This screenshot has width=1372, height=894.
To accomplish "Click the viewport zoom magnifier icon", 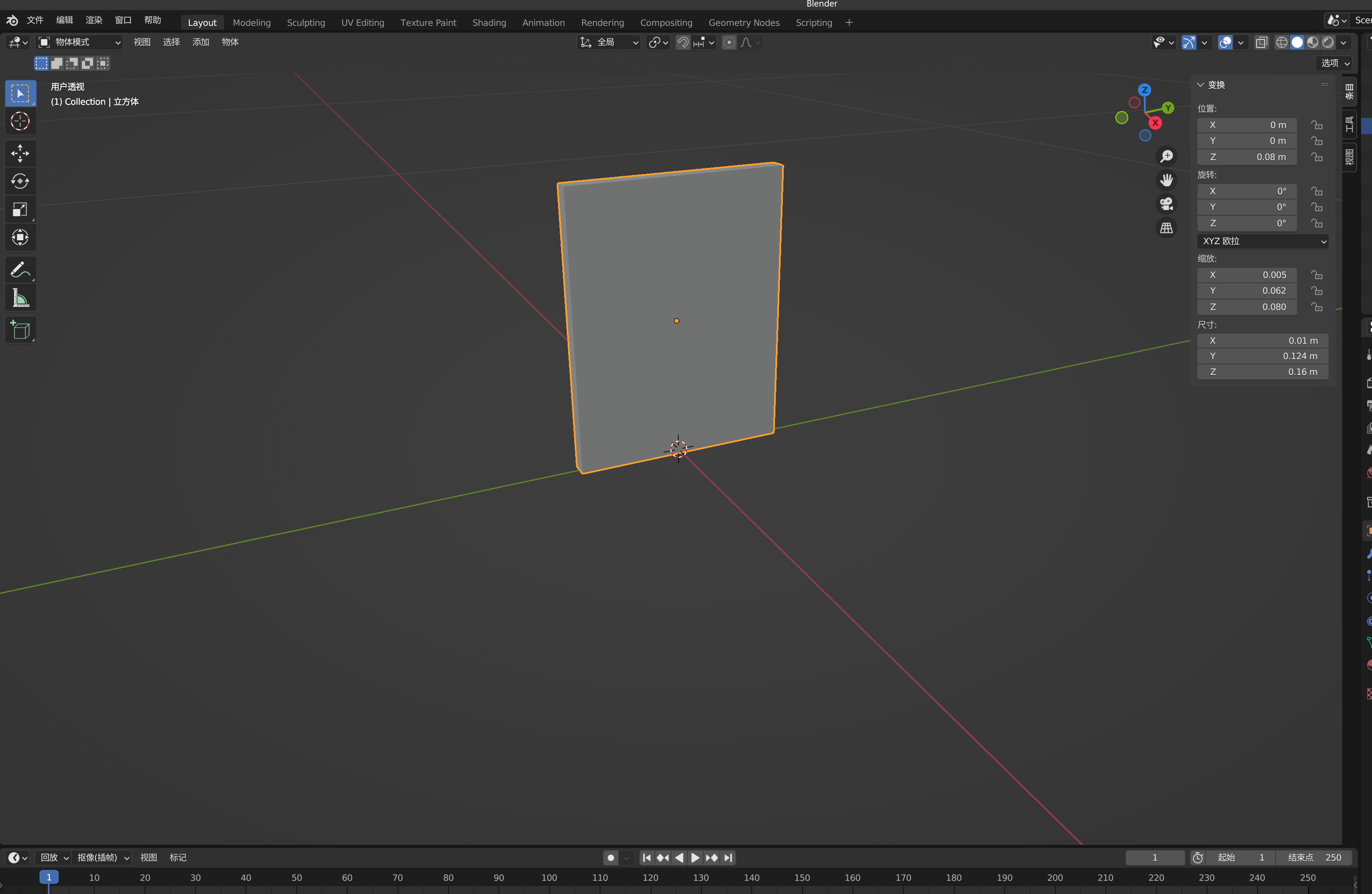I will 1166,156.
